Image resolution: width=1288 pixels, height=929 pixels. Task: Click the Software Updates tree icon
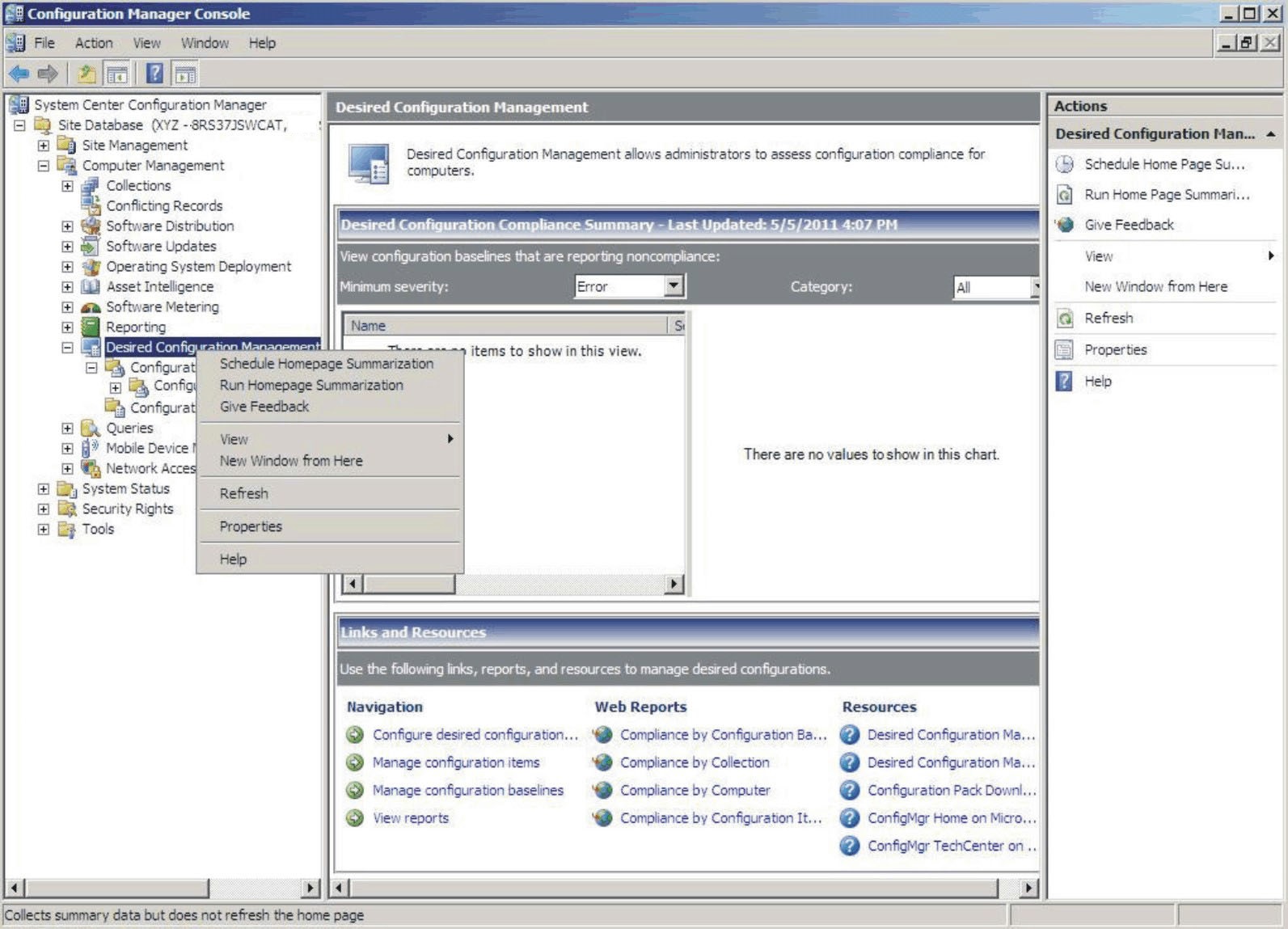91,247
